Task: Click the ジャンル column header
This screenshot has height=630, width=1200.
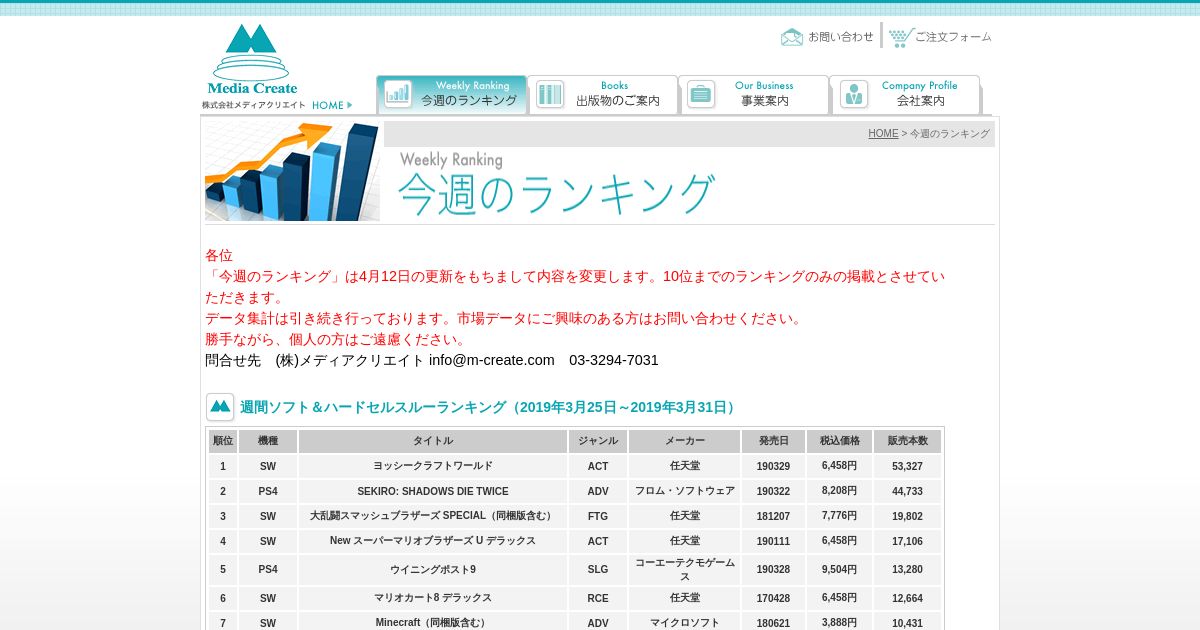Action: coord(598,441)
